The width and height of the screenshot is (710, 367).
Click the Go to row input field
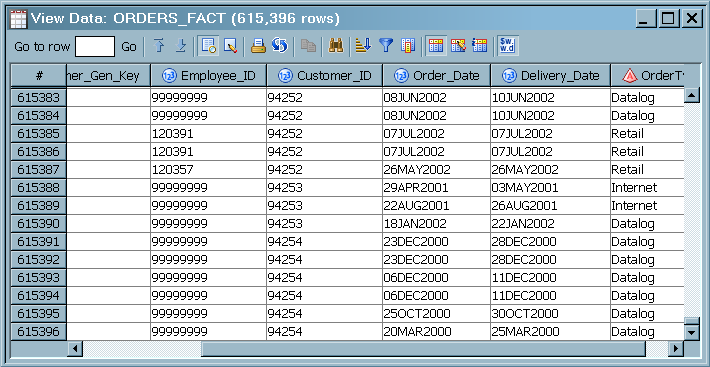click(95, 47)
